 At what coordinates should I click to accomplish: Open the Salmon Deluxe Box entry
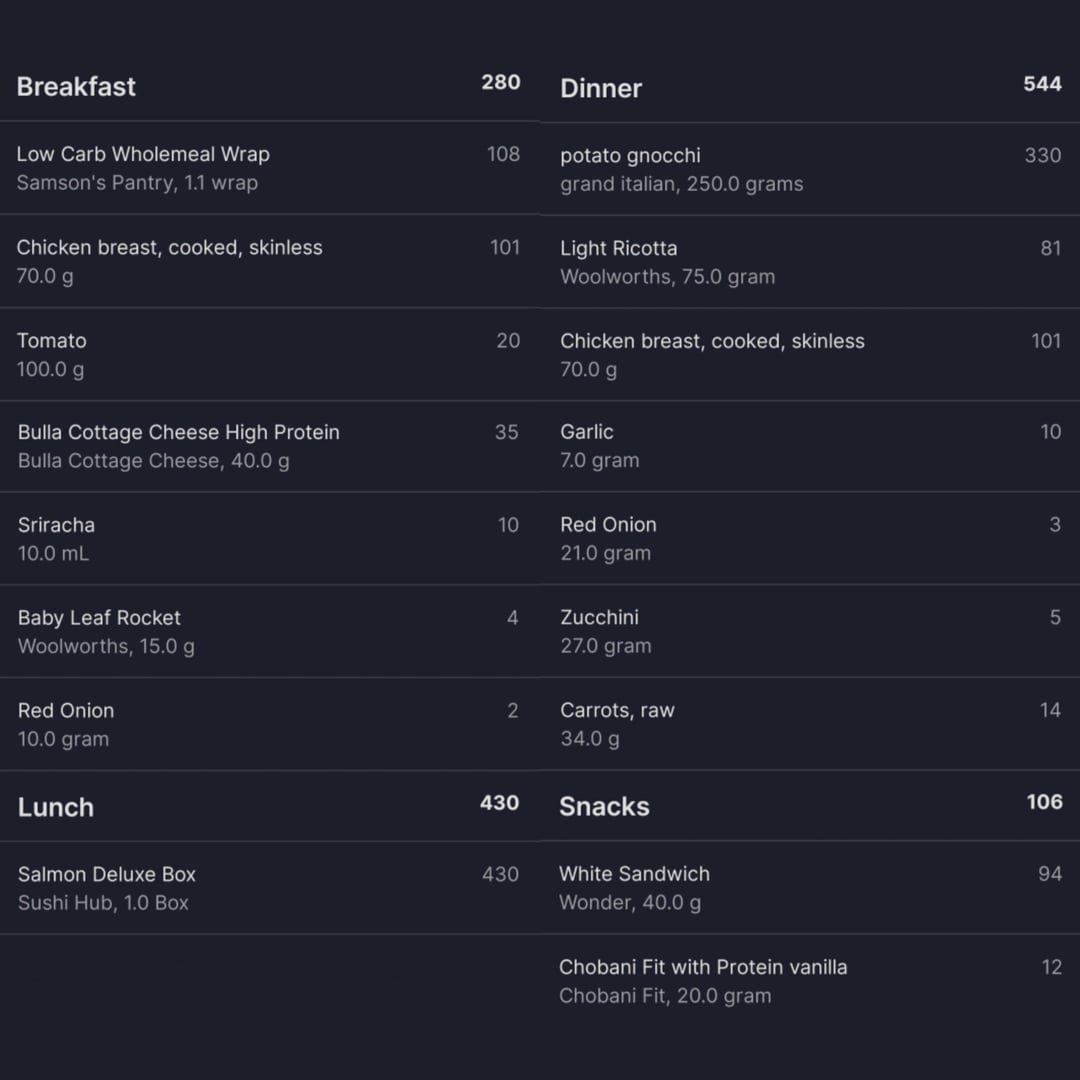(x=269, y=888)
